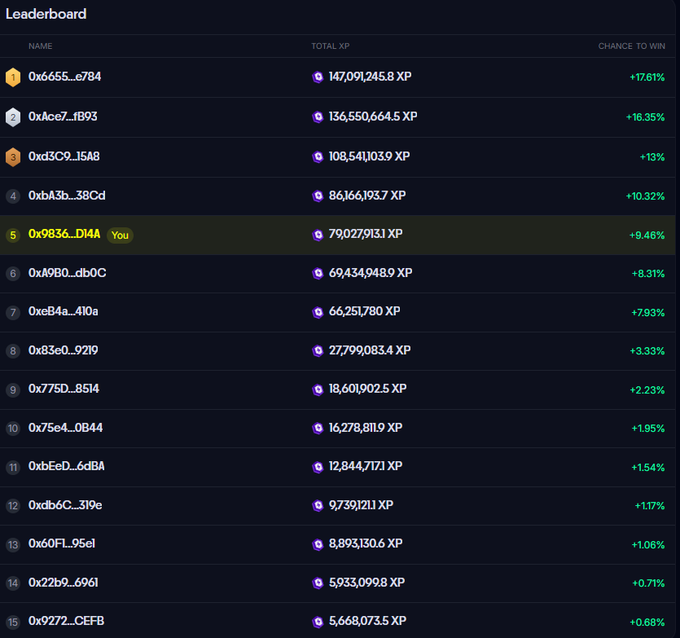Click the rank 8 circle badge
This screenshot has width=680, height=638.
coord(13,351)
